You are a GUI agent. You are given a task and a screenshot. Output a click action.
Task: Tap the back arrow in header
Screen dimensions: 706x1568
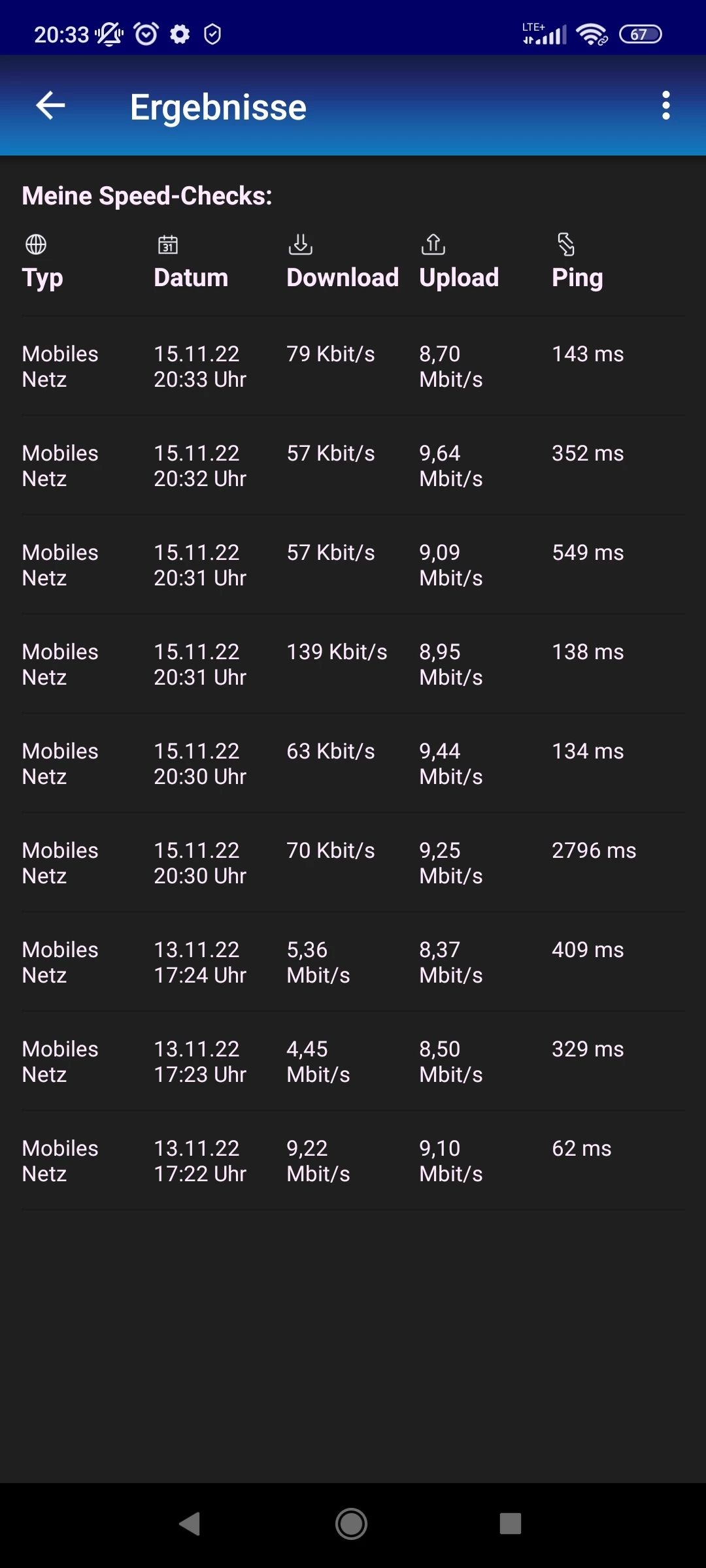click(x=50, y=105)
